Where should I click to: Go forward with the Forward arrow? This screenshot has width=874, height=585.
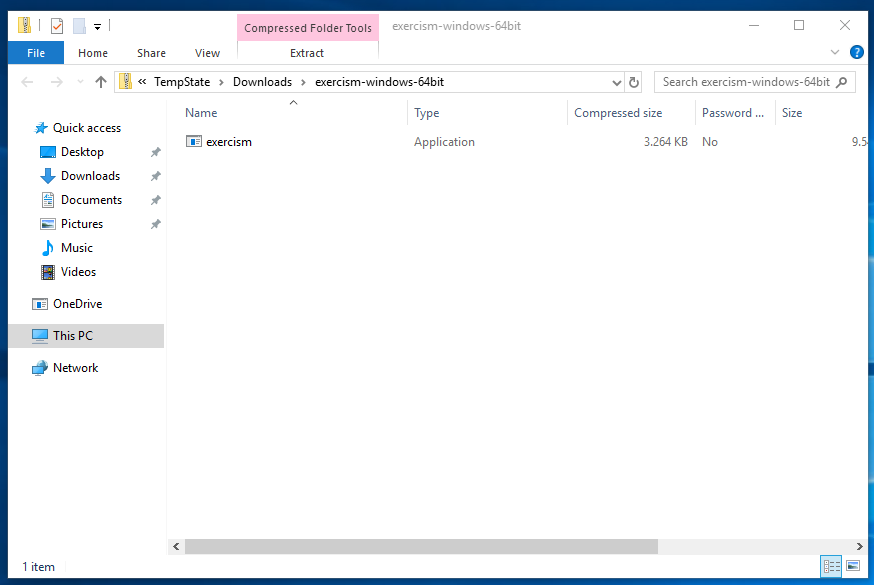[56, 82]
